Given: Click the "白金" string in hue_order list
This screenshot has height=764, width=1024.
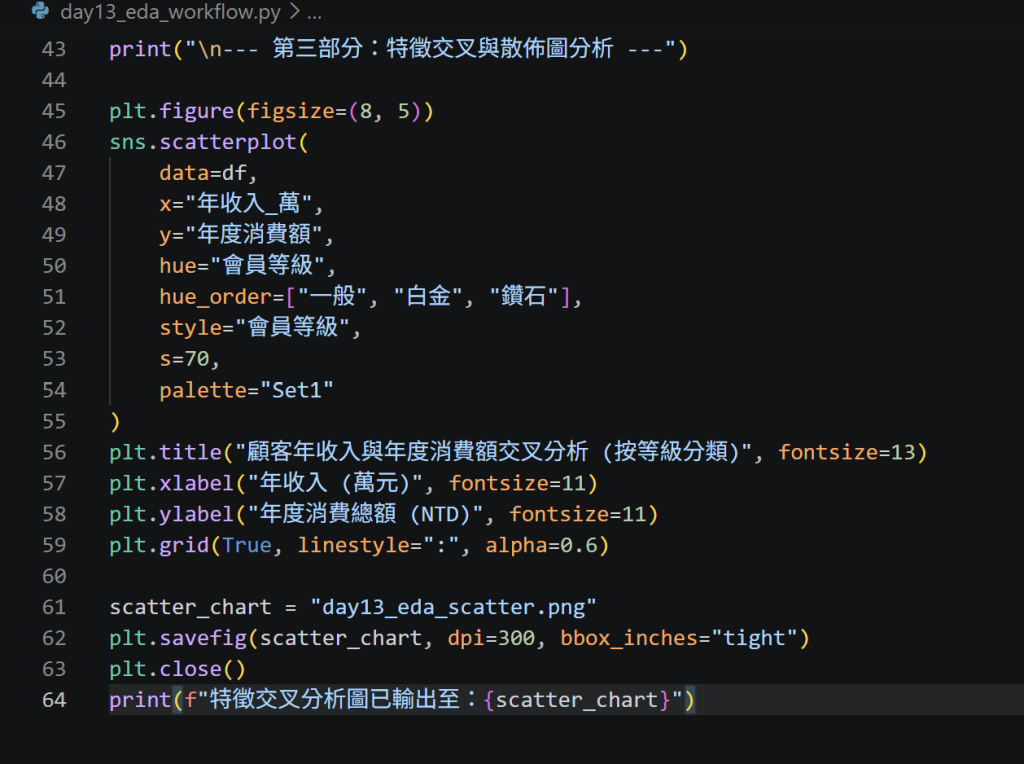Looking at the screenshot, I should (428, 296).
